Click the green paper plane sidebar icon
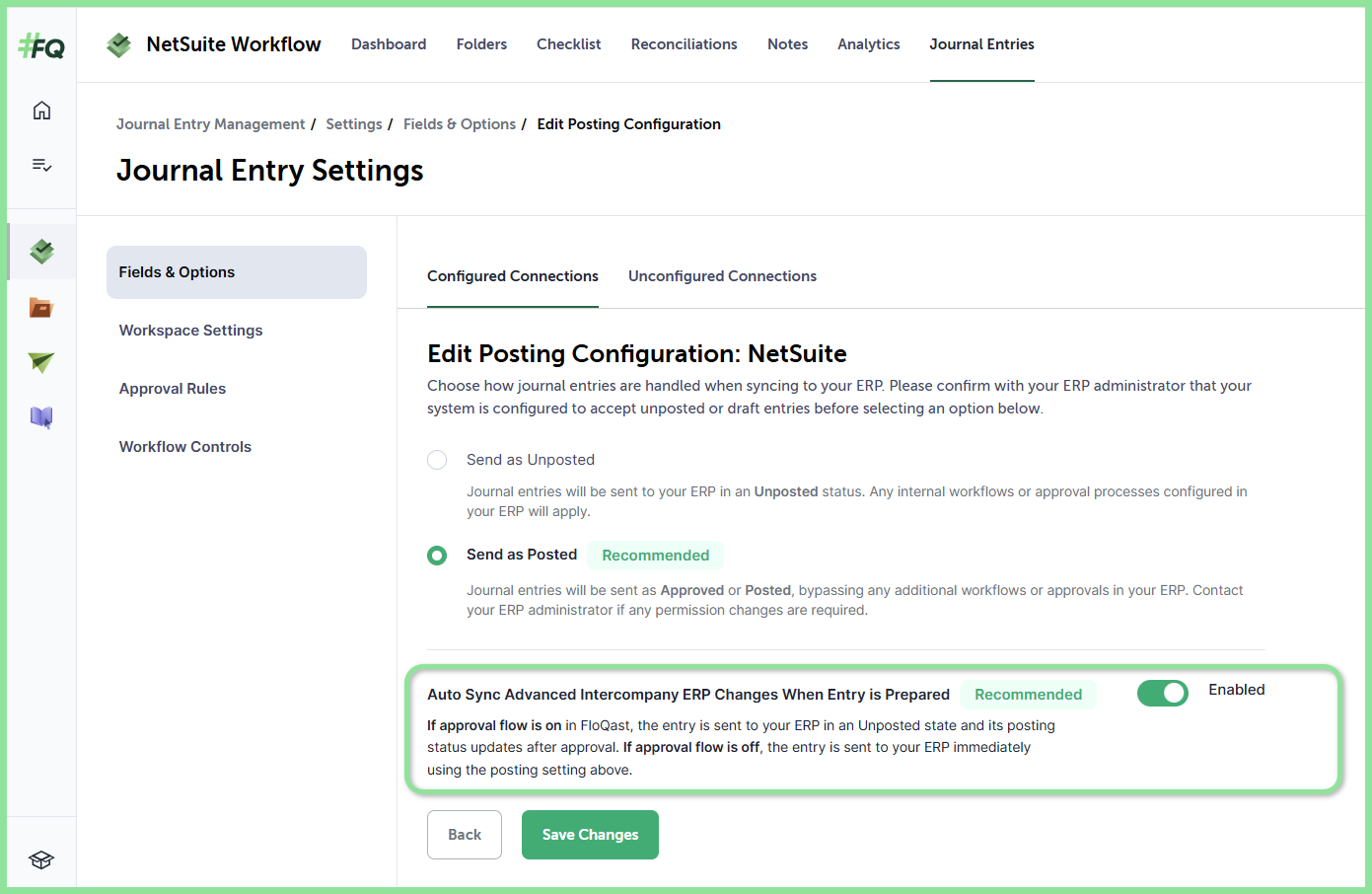This screenshot has width=1372, height=894. point(41,363)
